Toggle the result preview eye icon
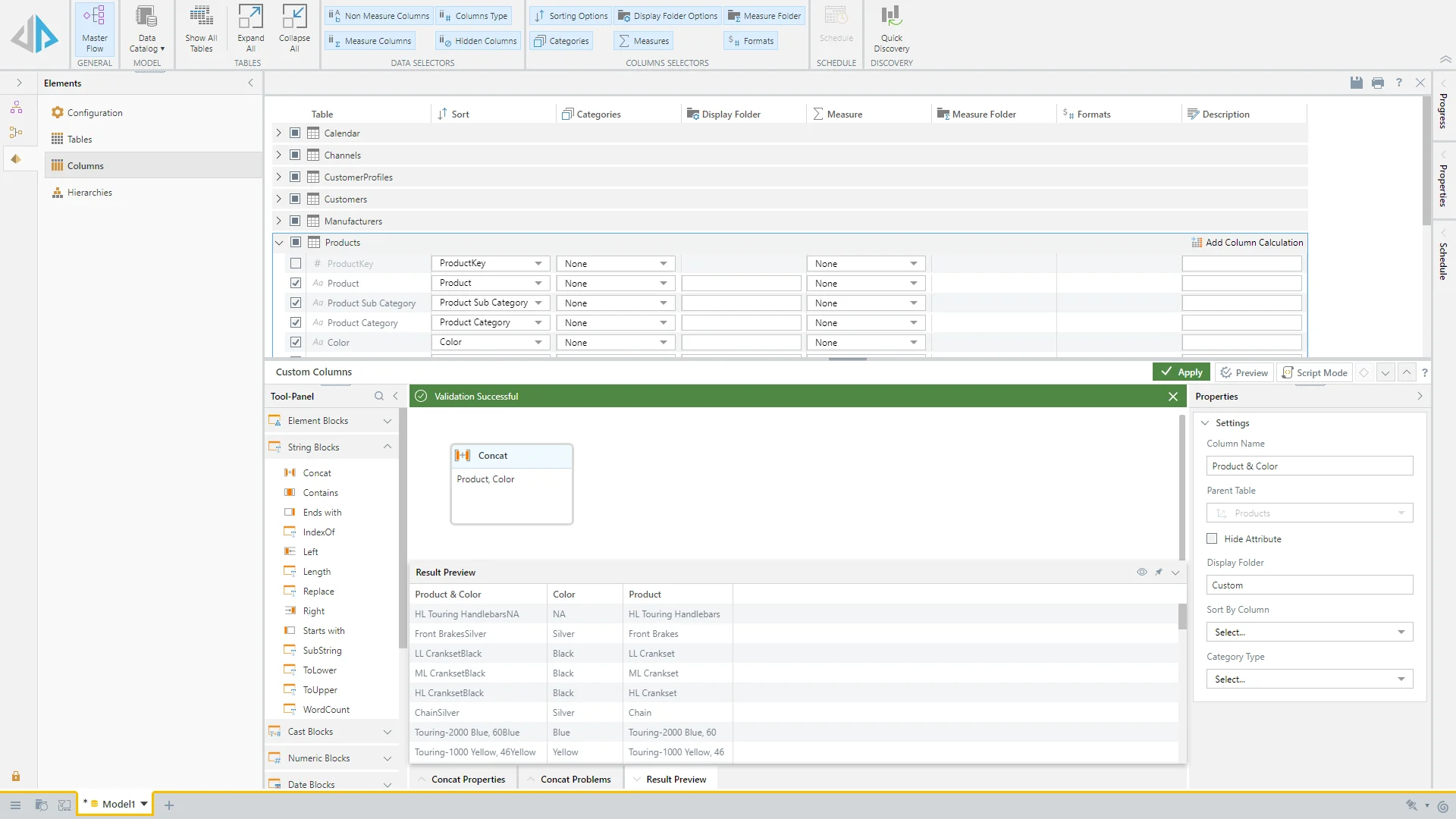 [x=1141, y=572]
